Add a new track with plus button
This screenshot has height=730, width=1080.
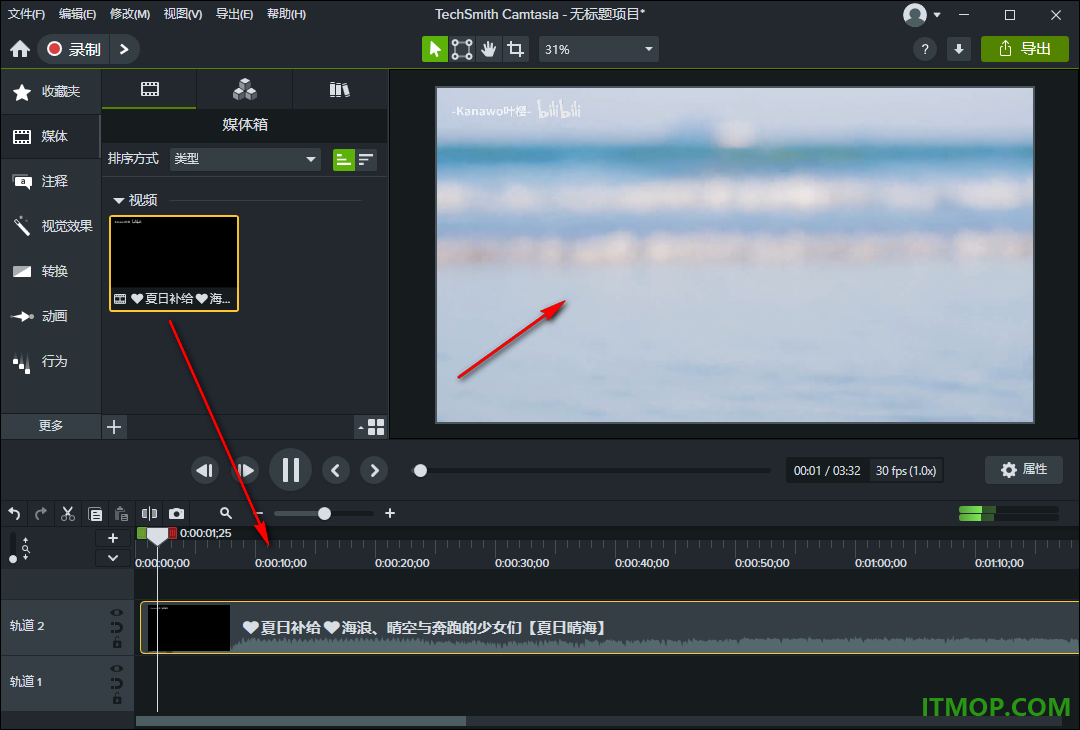click(x=113, y=538)
